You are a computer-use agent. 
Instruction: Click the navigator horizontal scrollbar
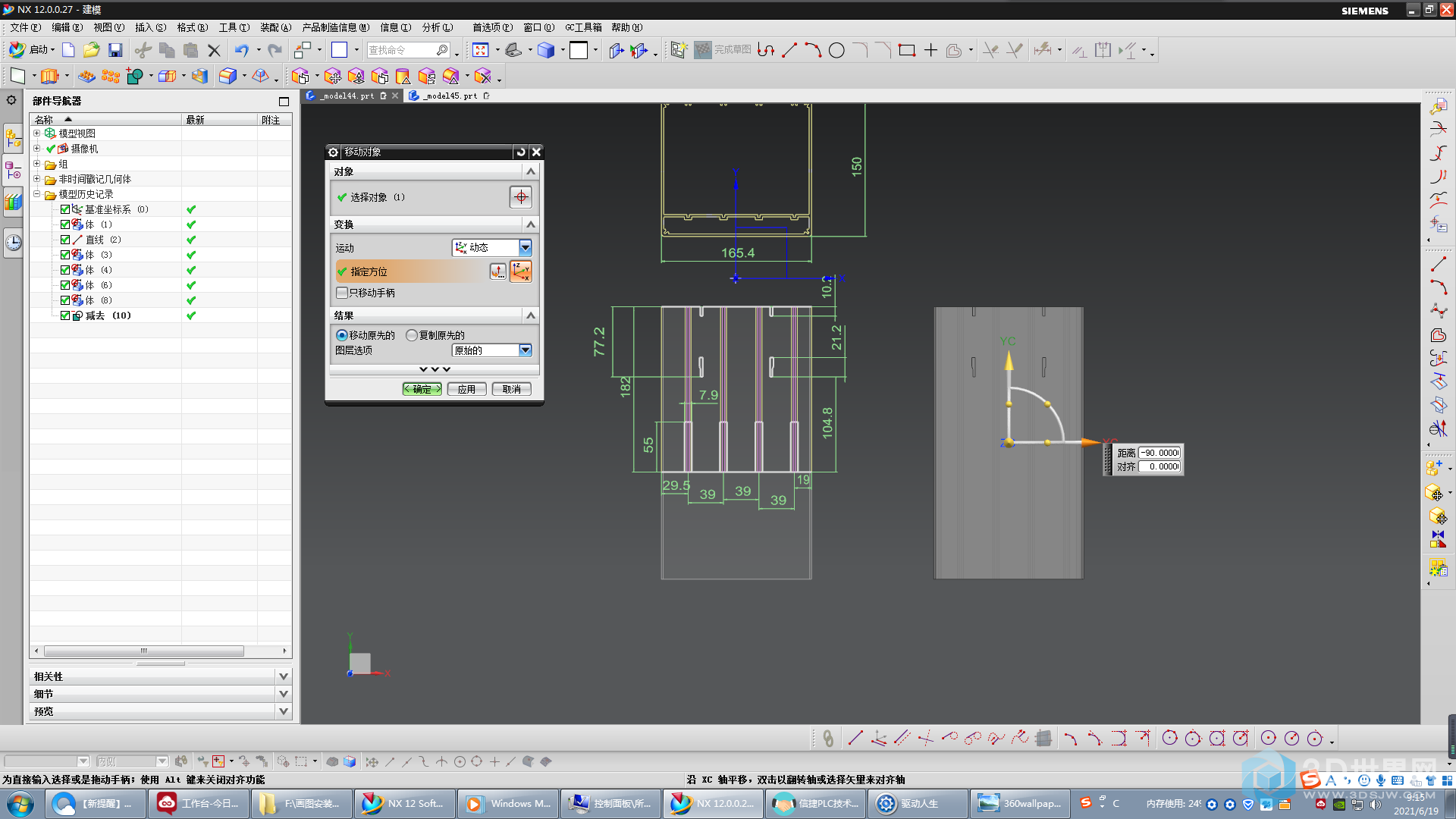point(144,651)
